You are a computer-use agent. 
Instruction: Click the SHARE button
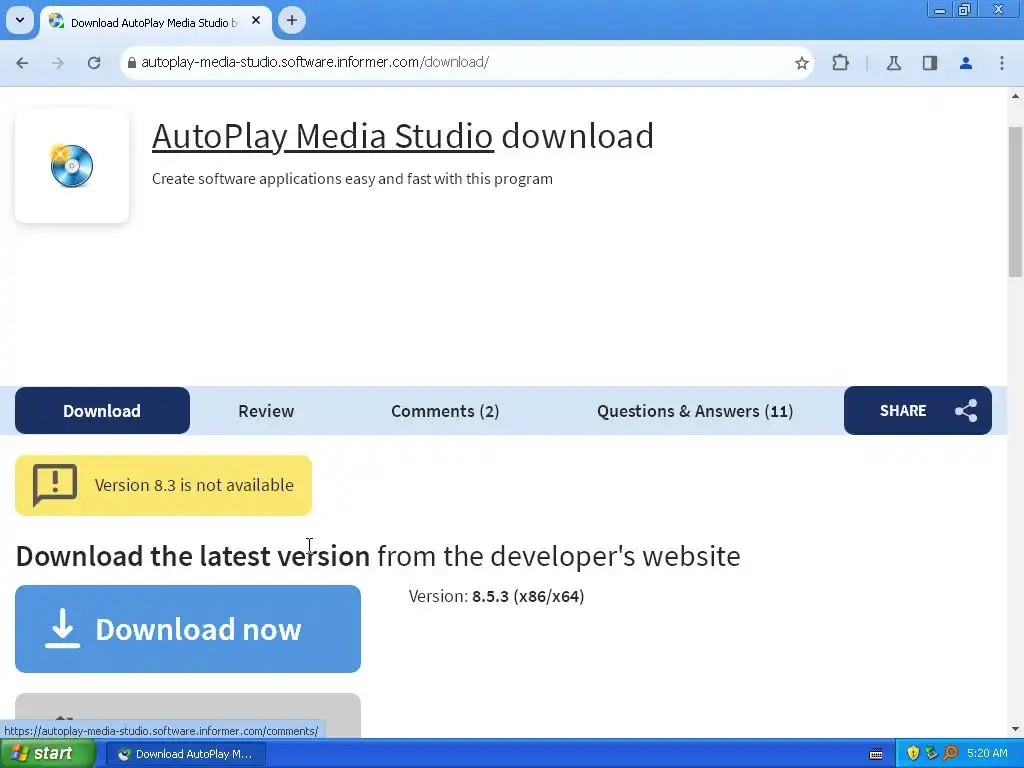pos(918,411)
